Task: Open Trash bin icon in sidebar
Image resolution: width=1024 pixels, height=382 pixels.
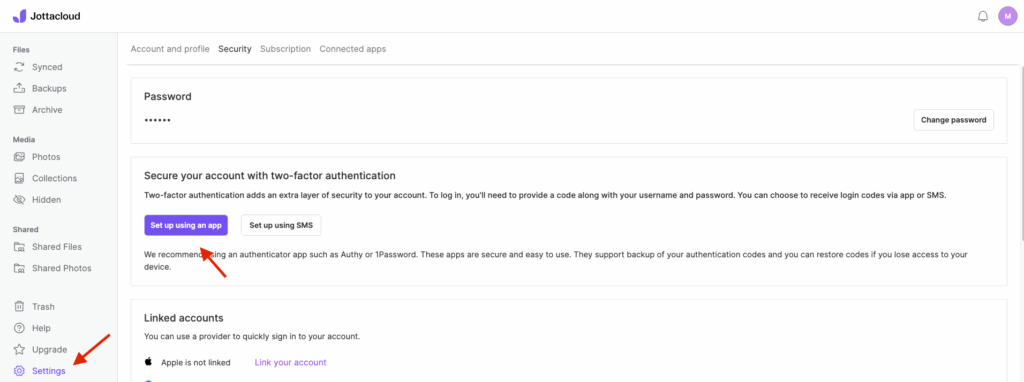Action: (20, 306)
